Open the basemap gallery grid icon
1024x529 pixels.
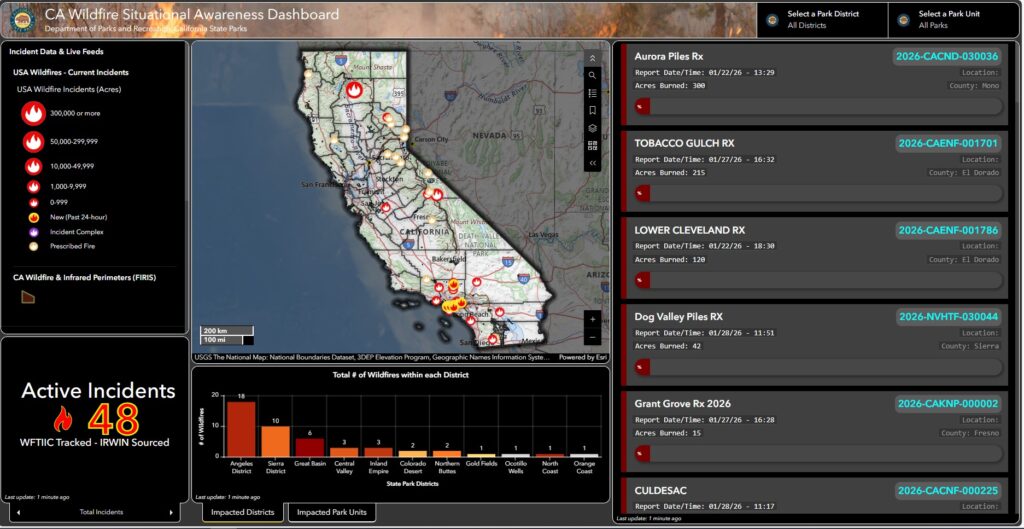(592, 146)
